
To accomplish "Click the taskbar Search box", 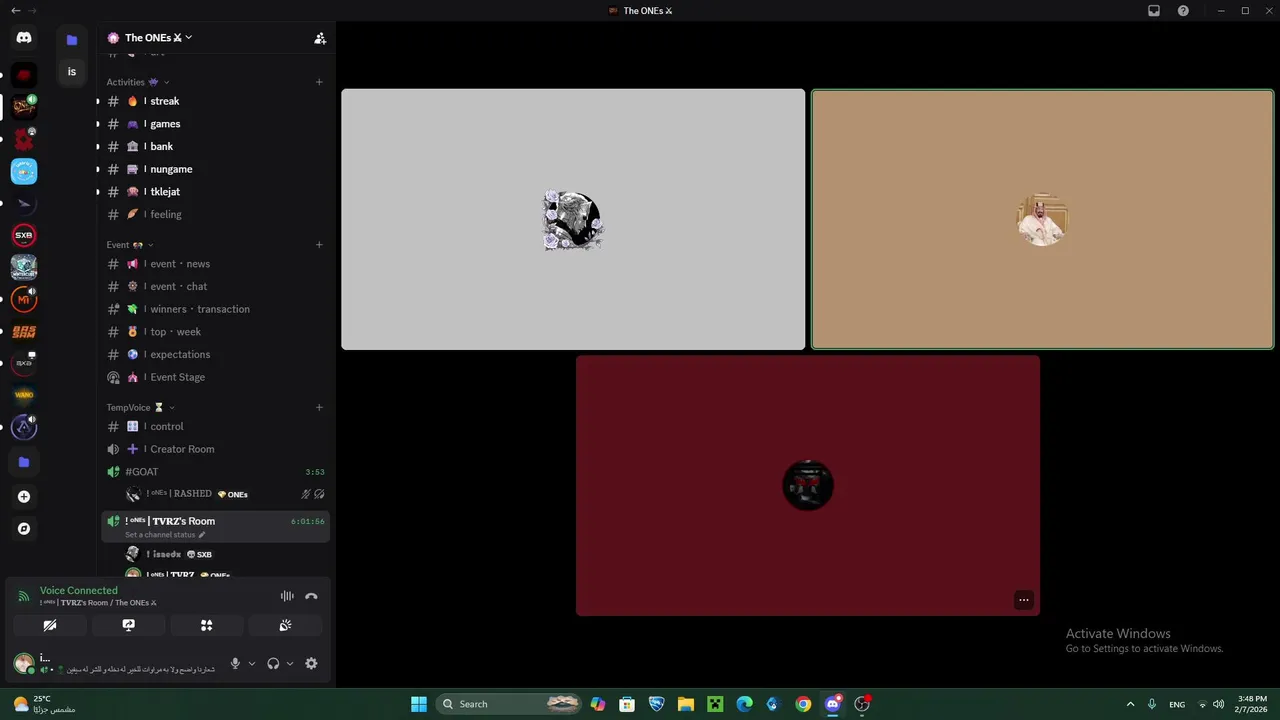I will (x=511, y=704).
